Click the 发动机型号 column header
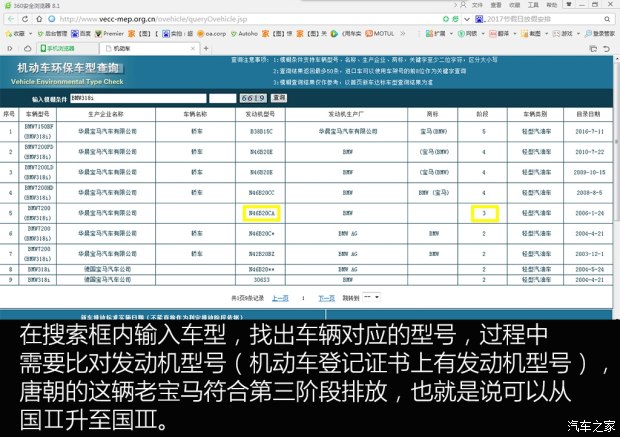The width and height of the screenshot is (620, 437). [x=260, y=114]
